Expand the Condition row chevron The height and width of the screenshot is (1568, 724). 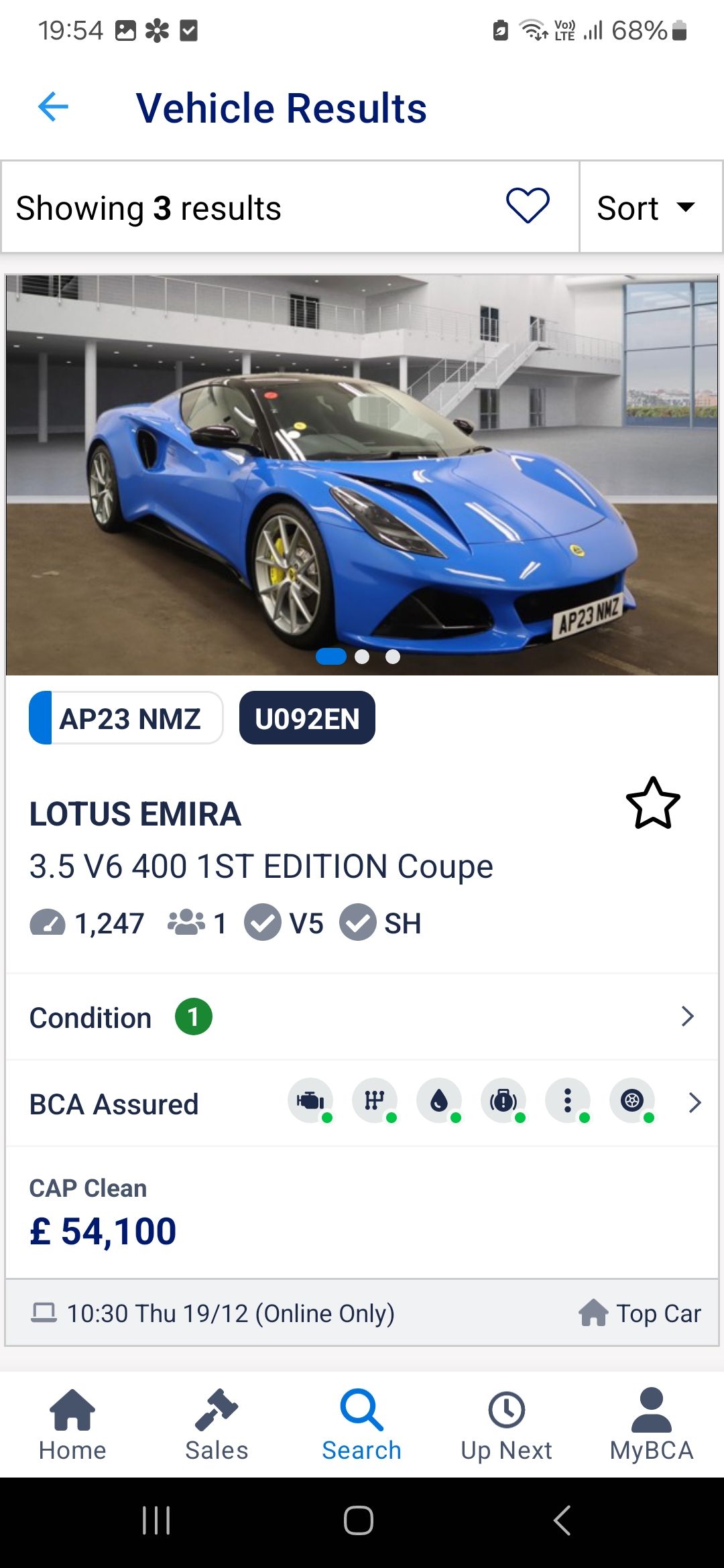pos(687,1017)
